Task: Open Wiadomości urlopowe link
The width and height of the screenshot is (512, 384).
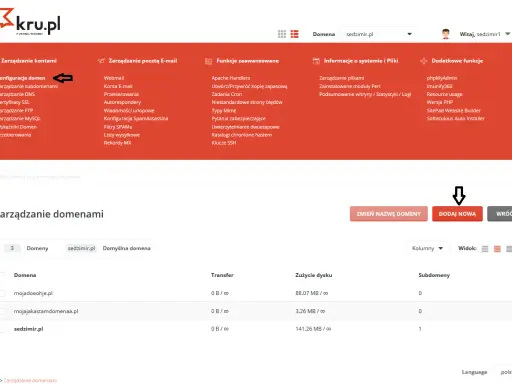Action: coord(129,110)
